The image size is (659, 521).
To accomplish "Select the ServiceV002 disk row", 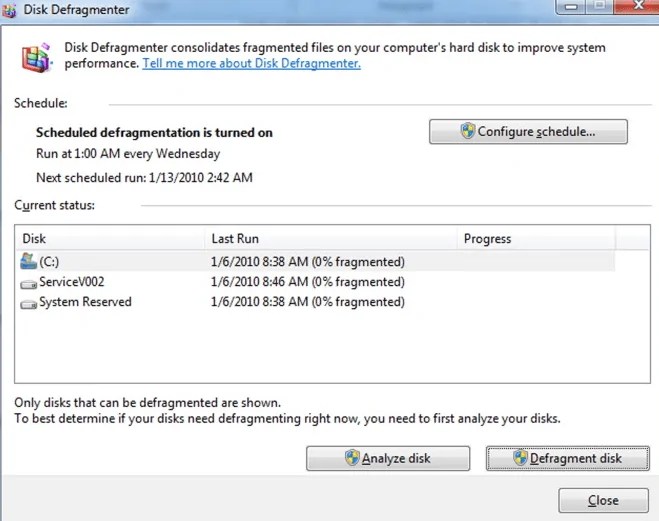I will click(x=315, y=282).
